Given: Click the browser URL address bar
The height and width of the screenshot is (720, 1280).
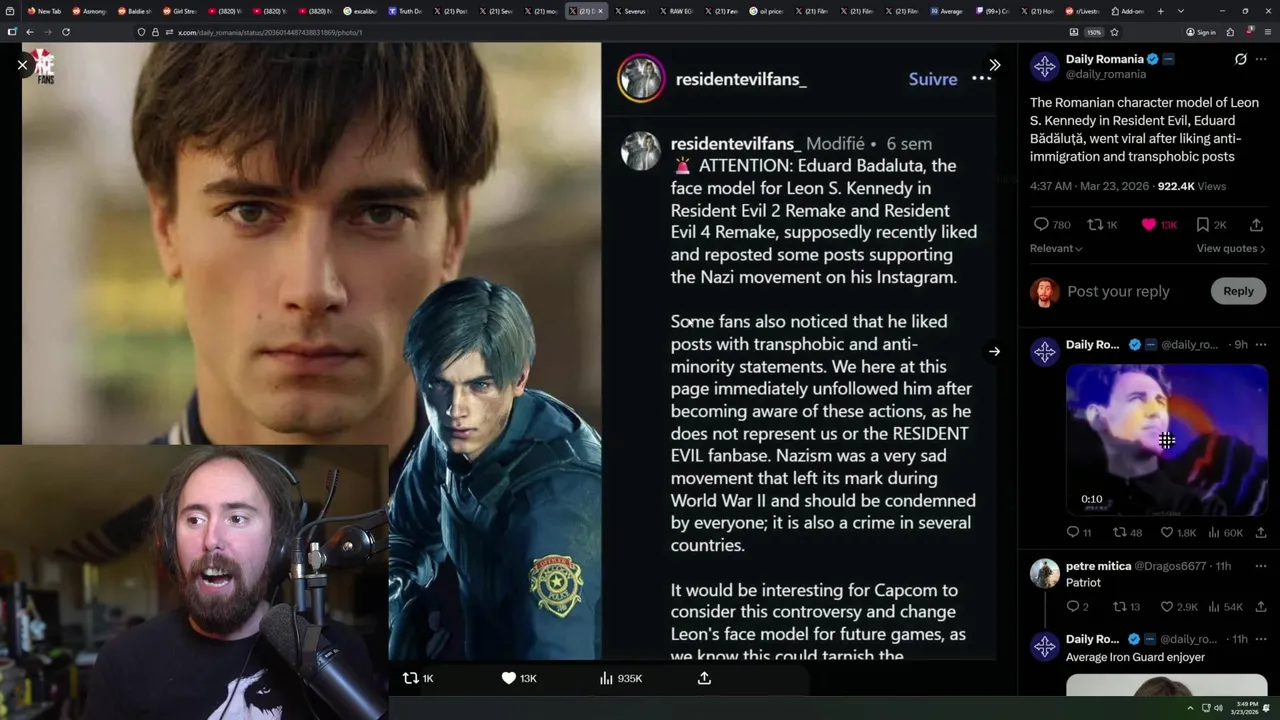Looking at the screenshot, I should click(x=600, y=32).
